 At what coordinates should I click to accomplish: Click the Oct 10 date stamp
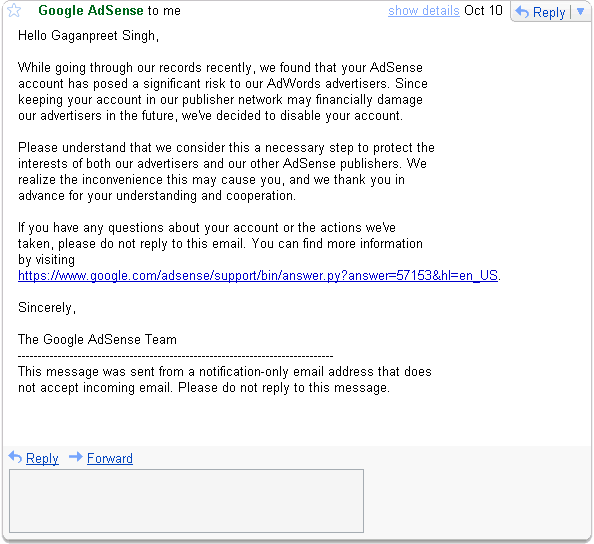[x=483, y=11]
